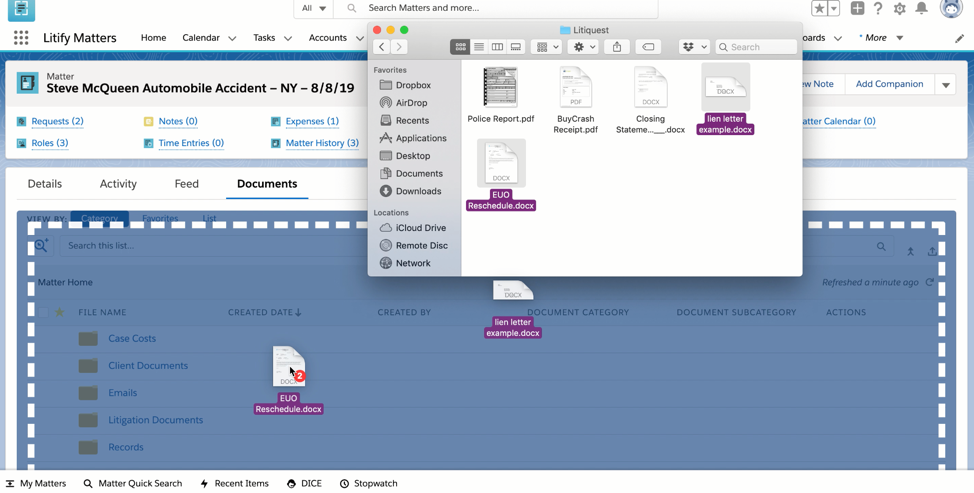Select Documents in Finder sidebar
The image size is (974, 493).
[419, 173]
